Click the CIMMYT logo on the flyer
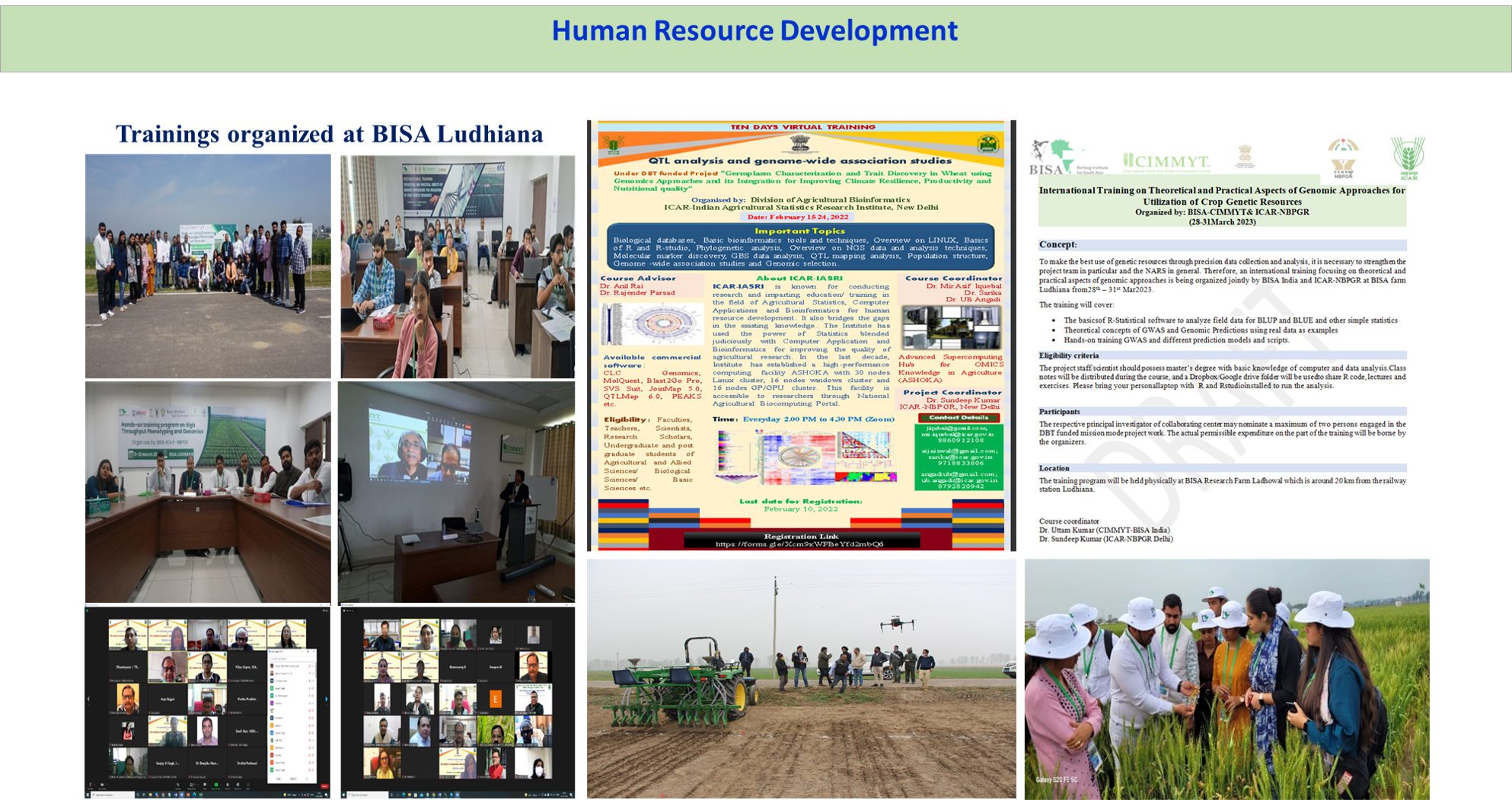The width and height of the screenshot is (1512, 800). pyautogui.click(x=1166, y=161)
